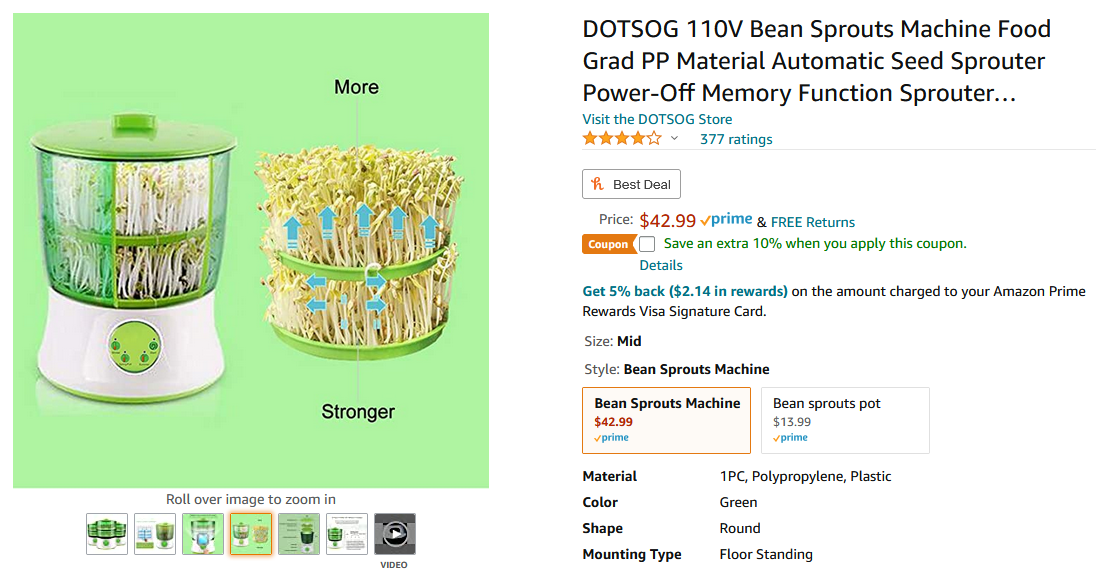Play the product video thumbnail
This screenshot has width=1109, height=572.
395,534
